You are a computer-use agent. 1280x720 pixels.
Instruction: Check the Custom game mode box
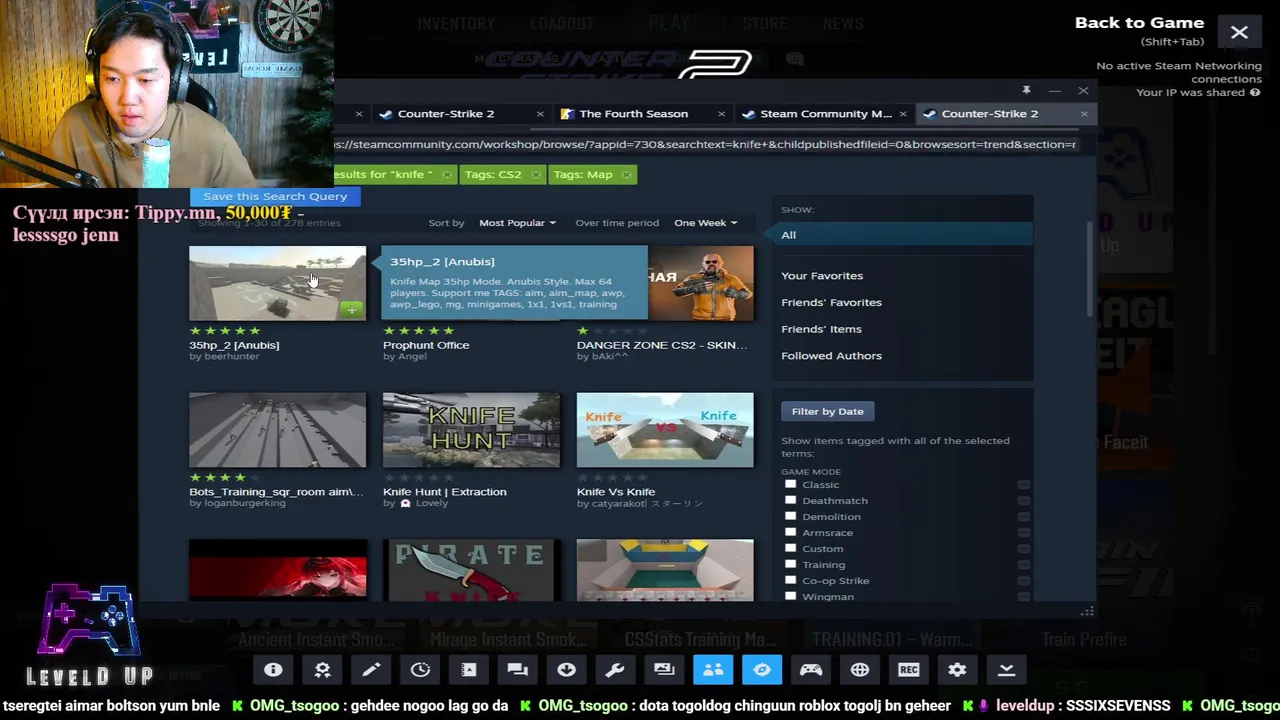click(790, 549)
